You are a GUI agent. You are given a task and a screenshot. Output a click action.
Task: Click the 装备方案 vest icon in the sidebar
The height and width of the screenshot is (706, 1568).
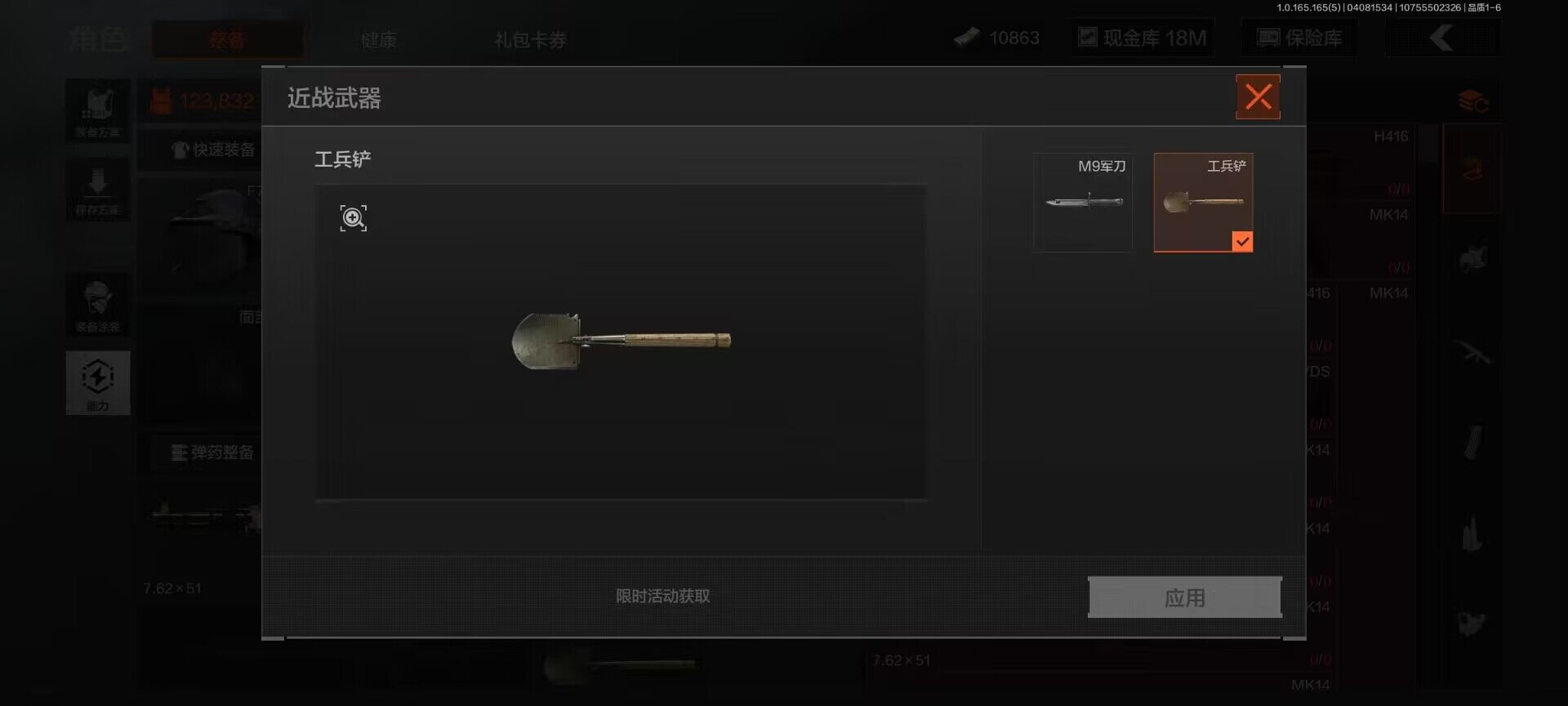click(98, 110)
